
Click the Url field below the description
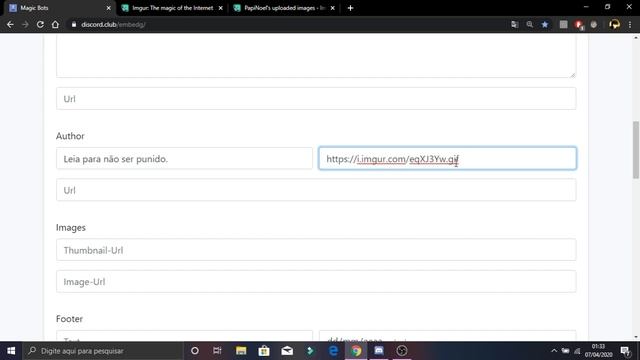(x=316, y=98)
